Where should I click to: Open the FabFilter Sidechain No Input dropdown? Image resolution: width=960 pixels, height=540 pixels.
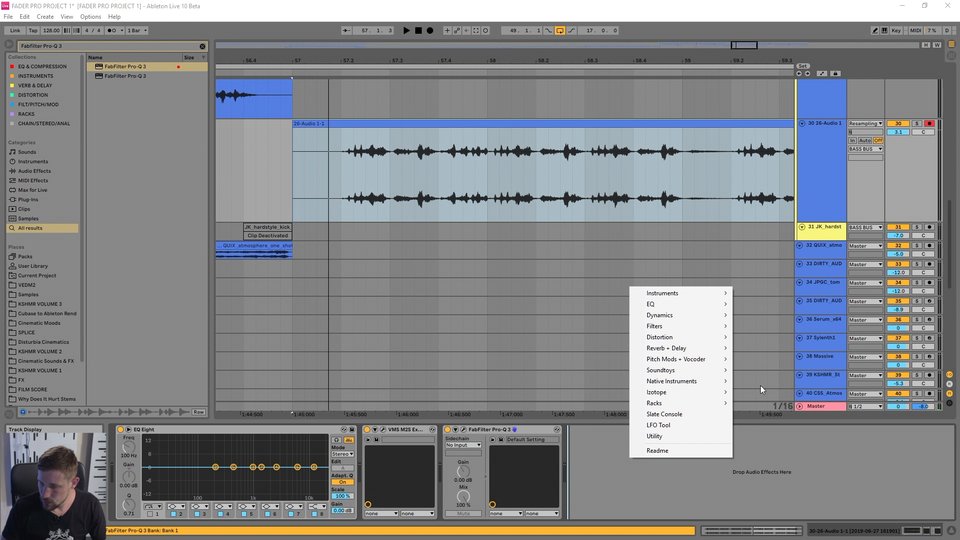tap(463, 445)
